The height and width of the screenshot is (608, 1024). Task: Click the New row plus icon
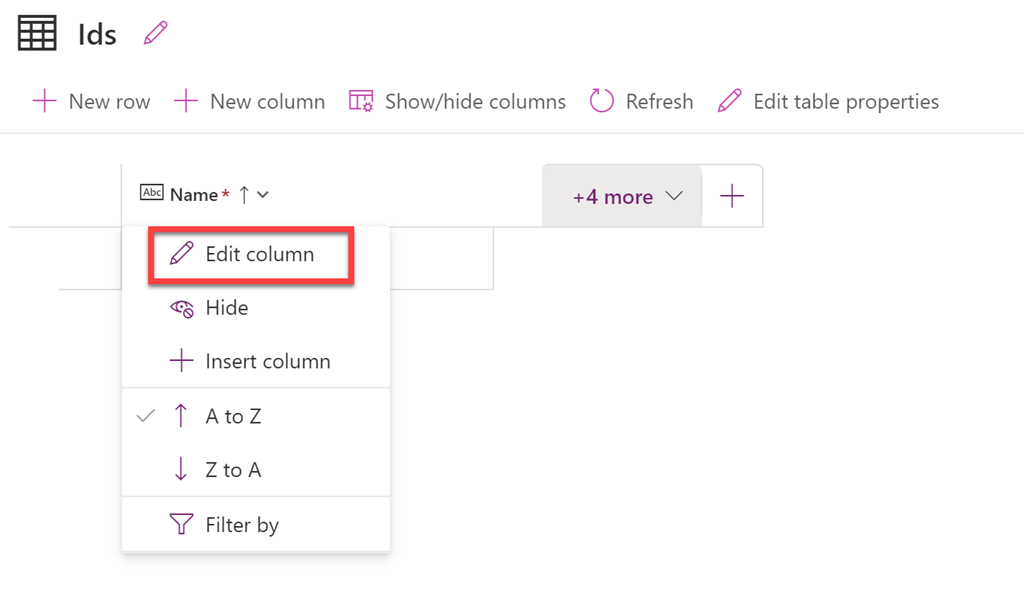(45, 101)
